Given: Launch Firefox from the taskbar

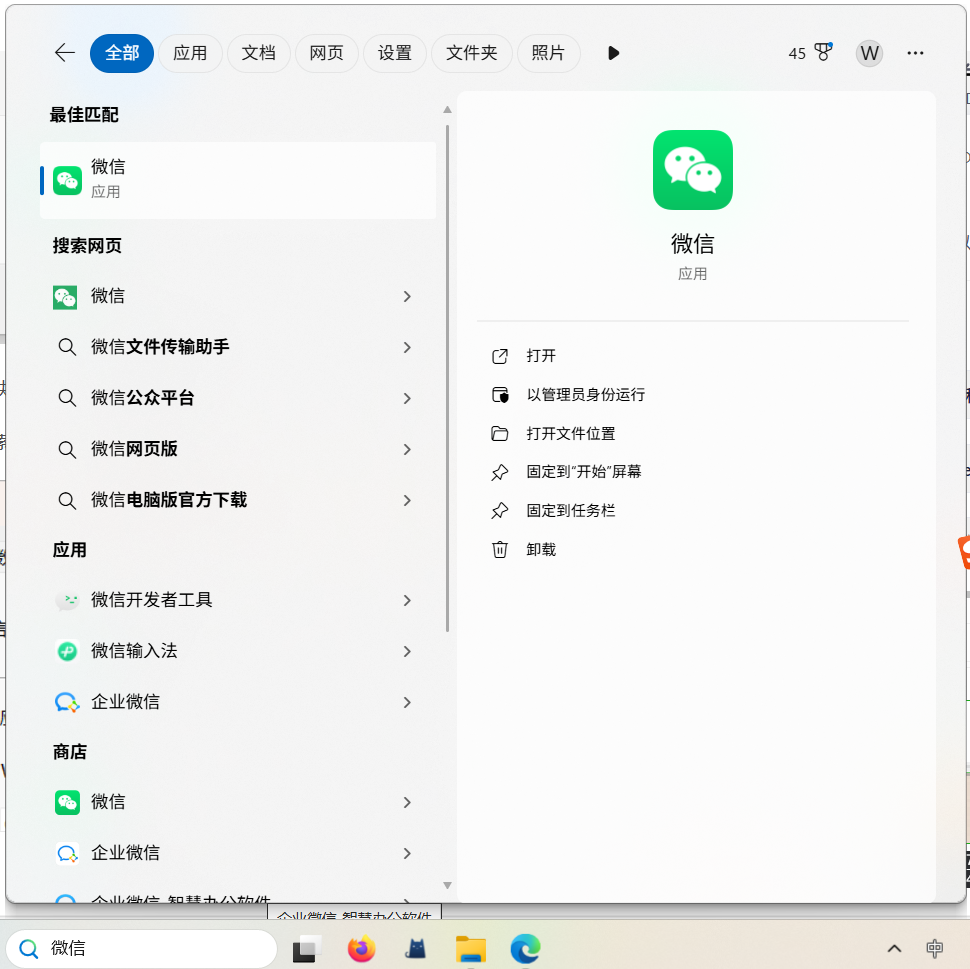Looking at the screenshot, I should tap(361, 949).
